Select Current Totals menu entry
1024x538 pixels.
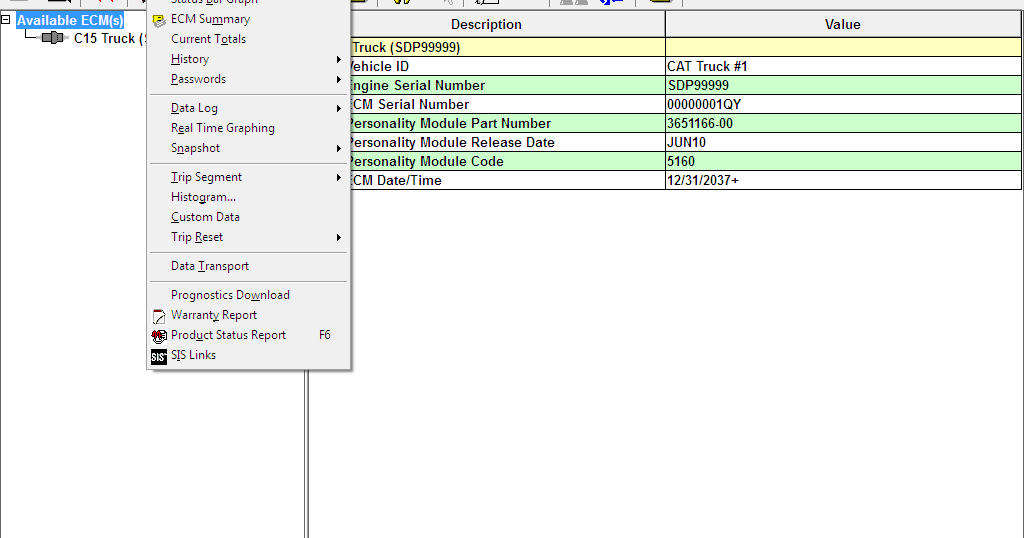[208, 39]
